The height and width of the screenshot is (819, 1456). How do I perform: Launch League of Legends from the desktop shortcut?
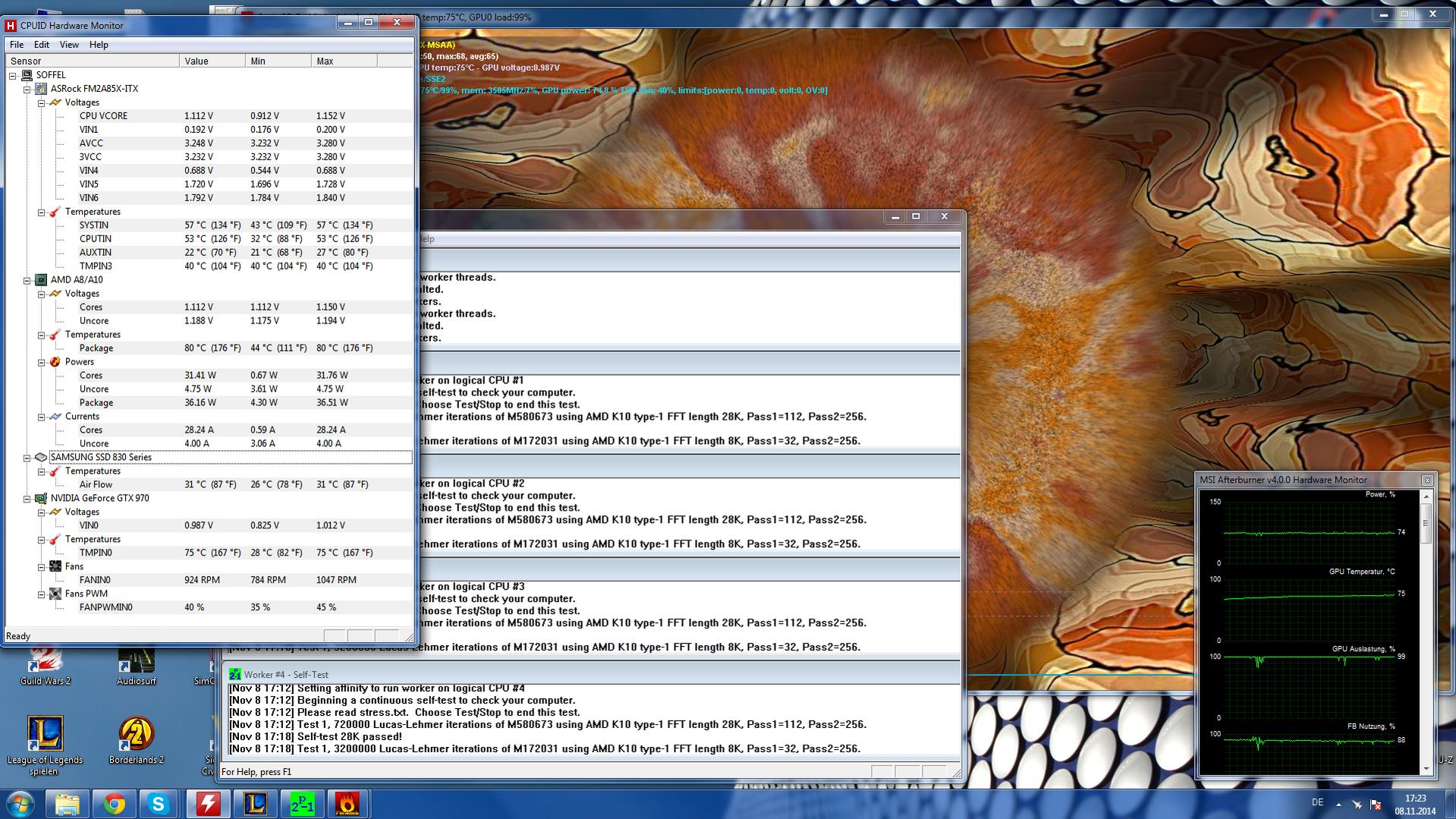(x=45, y=745)
